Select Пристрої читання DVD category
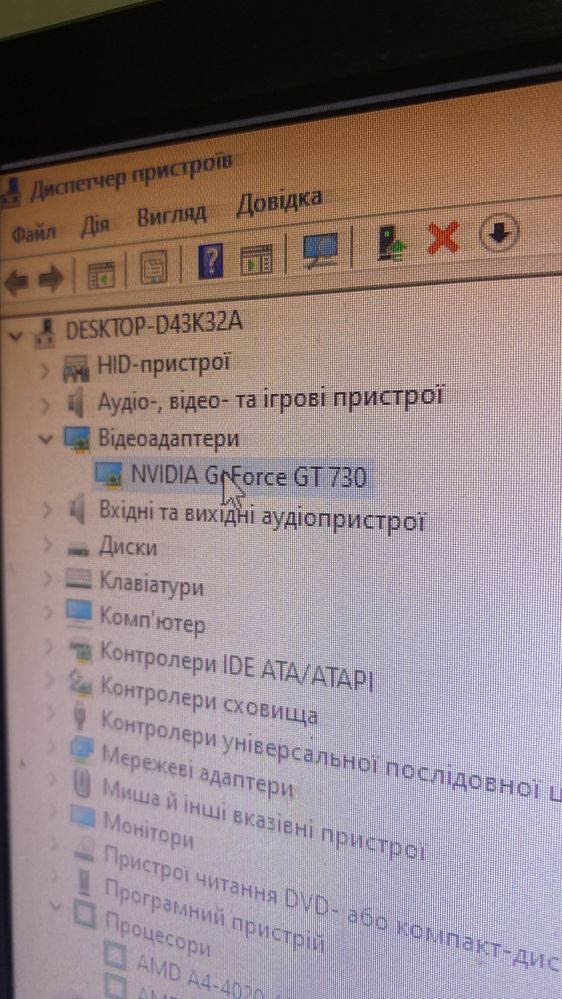 coord(331,907)
